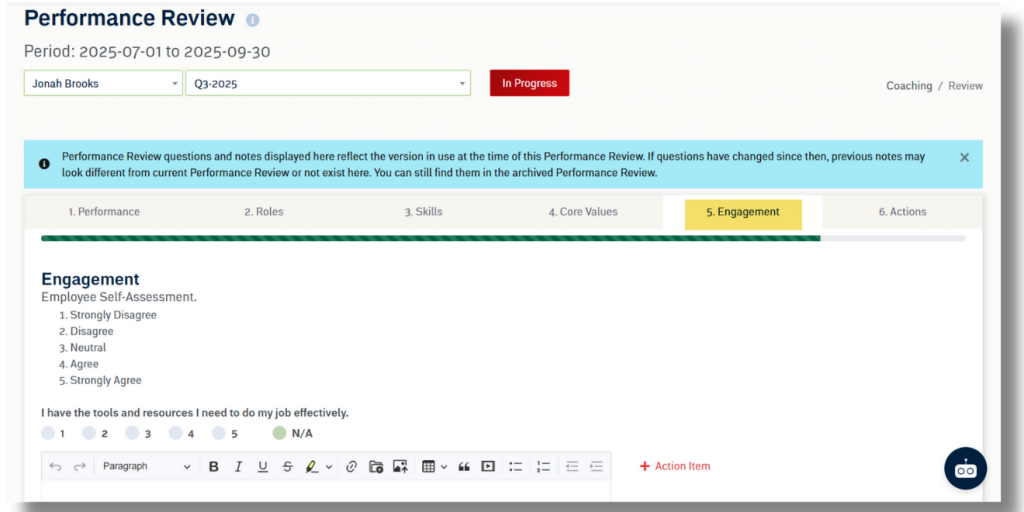
Task: Insert a hyperlink using the link icon
Action: (x=351, y=466)
